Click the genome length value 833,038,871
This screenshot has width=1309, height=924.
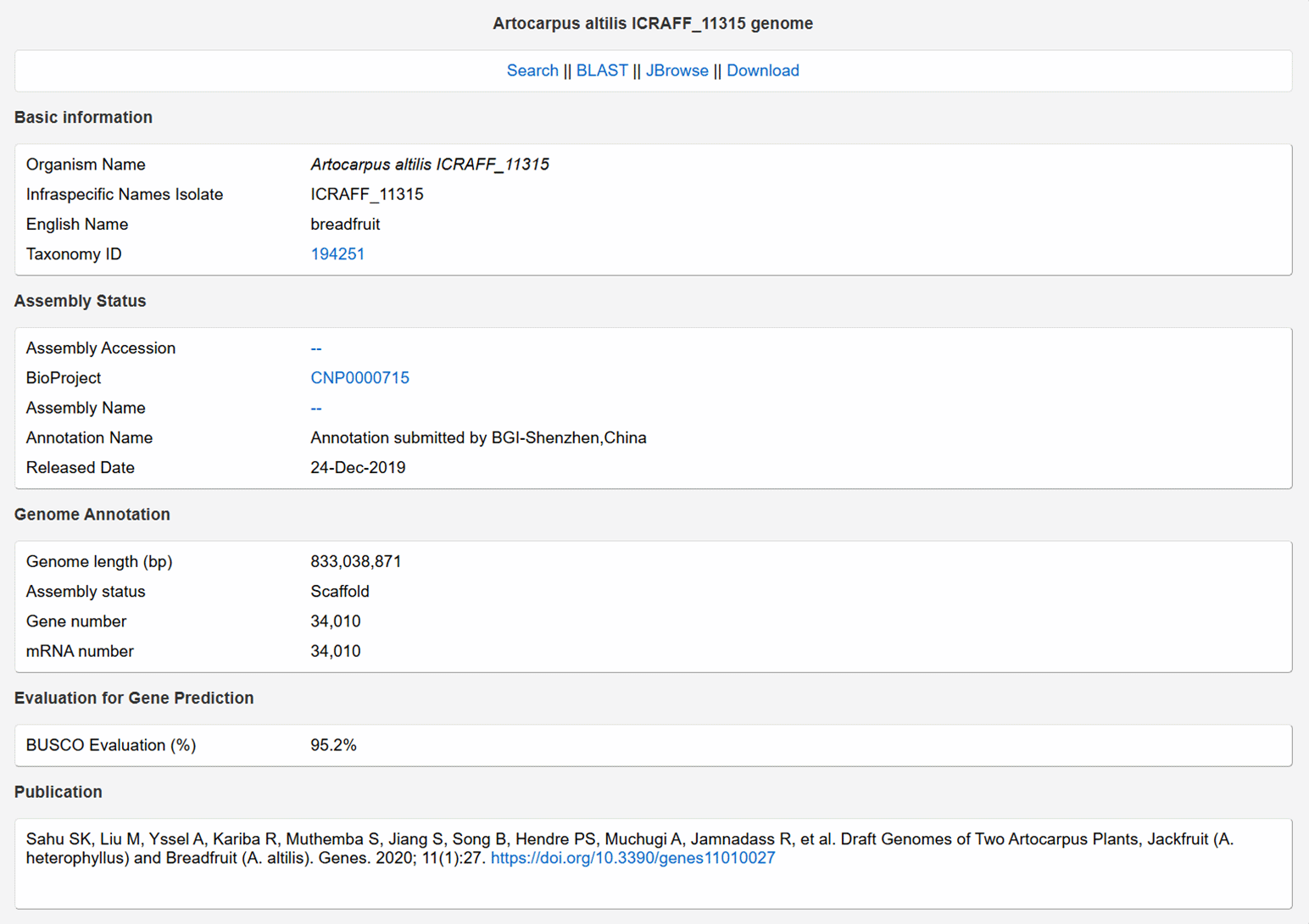click(x=355, y=562)
